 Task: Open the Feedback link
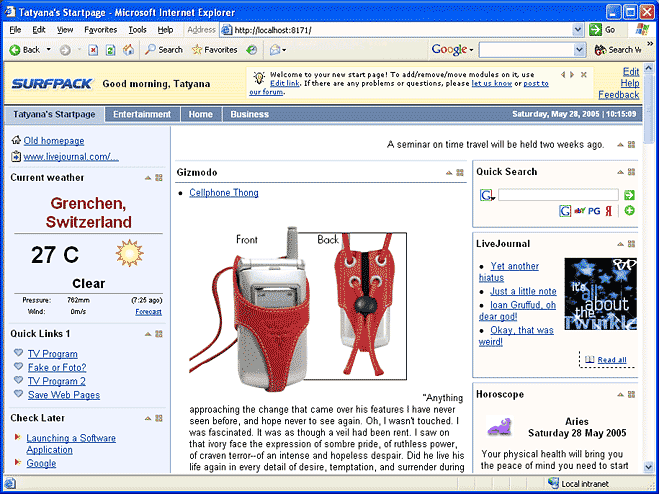point(619,95)
